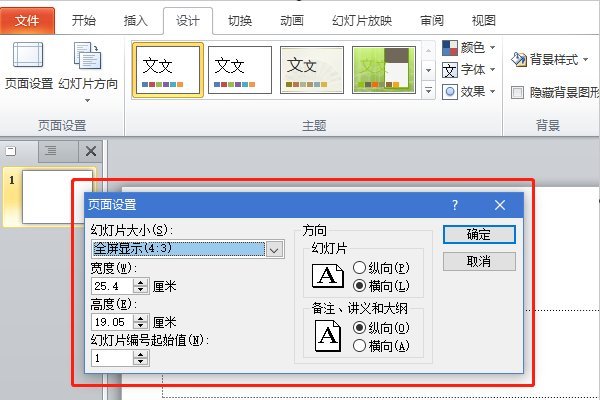Decrease 宽度 with the down spinner
Screen dimensions: 600x400
[x=141, y=290]
